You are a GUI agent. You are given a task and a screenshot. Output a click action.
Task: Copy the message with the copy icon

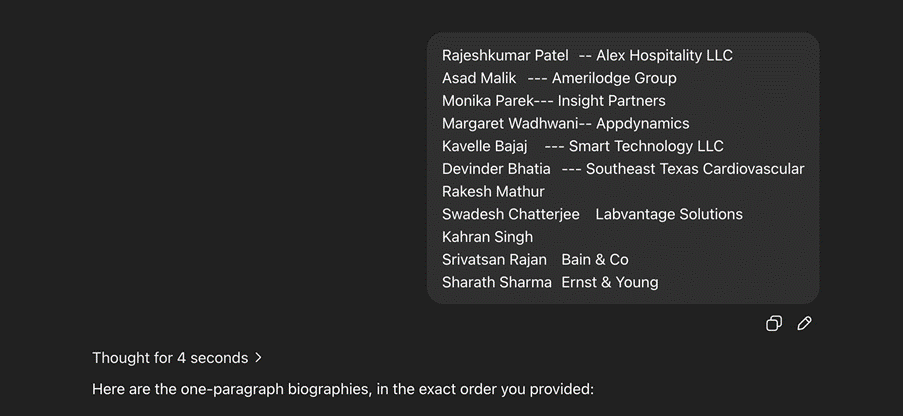point(773,323)
